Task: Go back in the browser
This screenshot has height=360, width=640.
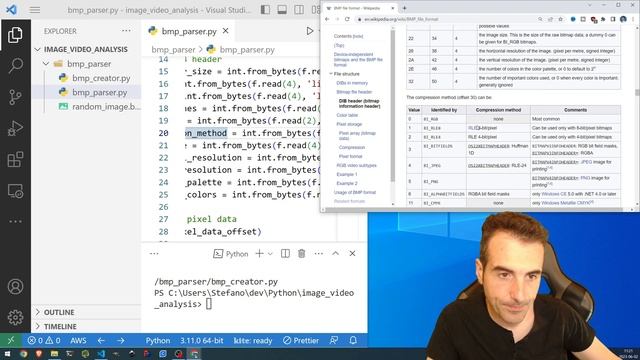Action: [x=327, y=19]
